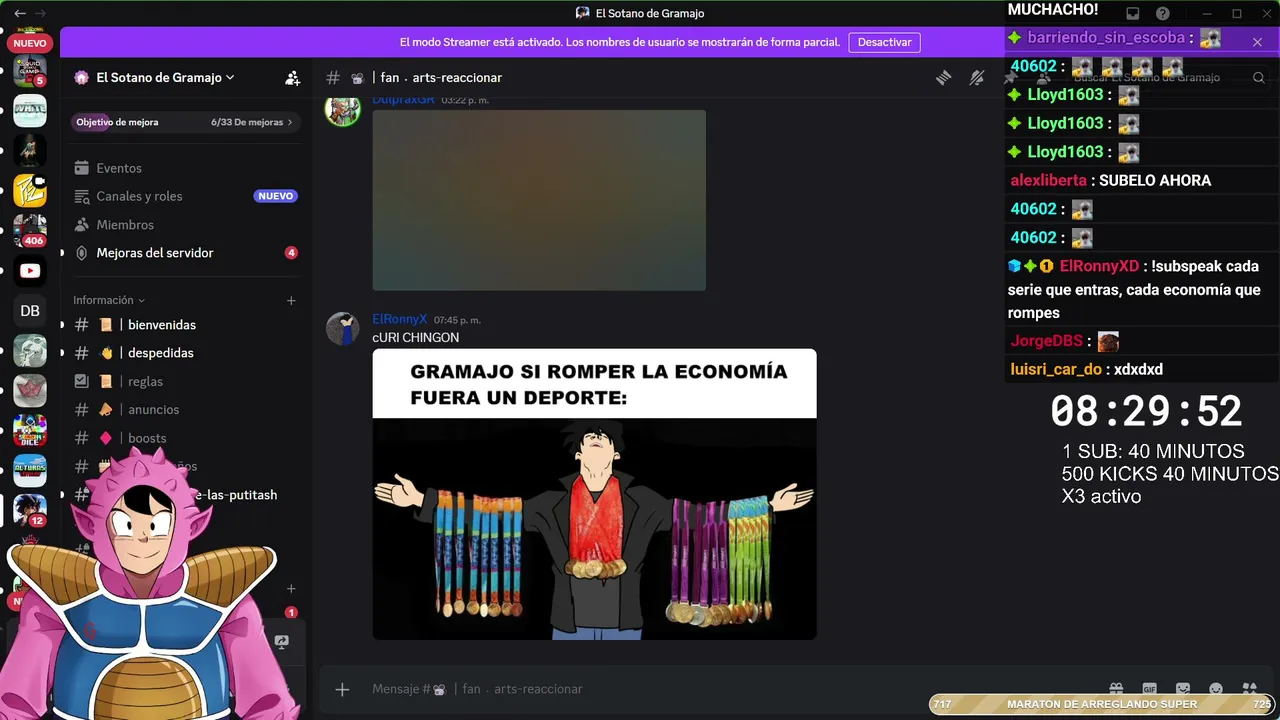Click the Desactivar button for Streamer mode
1280x720 pixels.
click(885, 42)
